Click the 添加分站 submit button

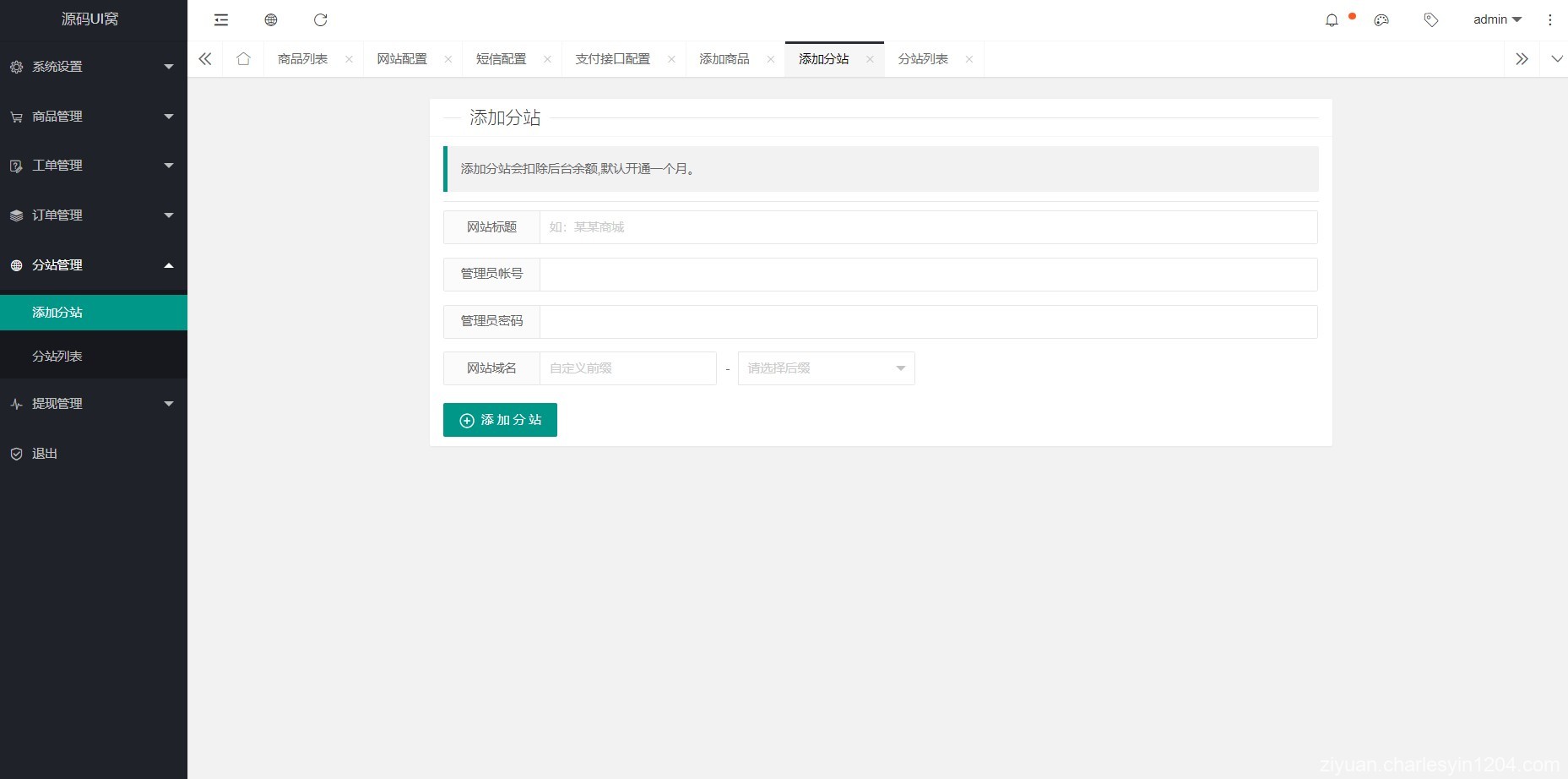coord(500,420)
